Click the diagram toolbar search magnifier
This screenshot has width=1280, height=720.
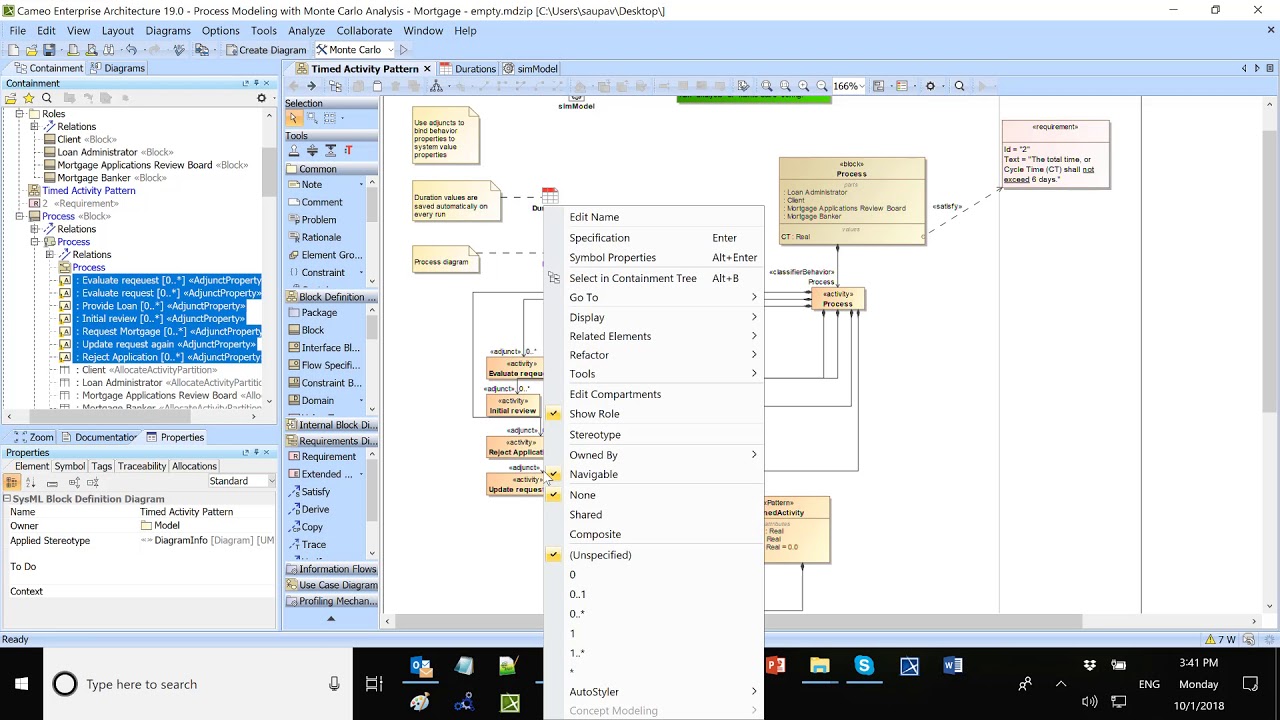pos(959,86)
